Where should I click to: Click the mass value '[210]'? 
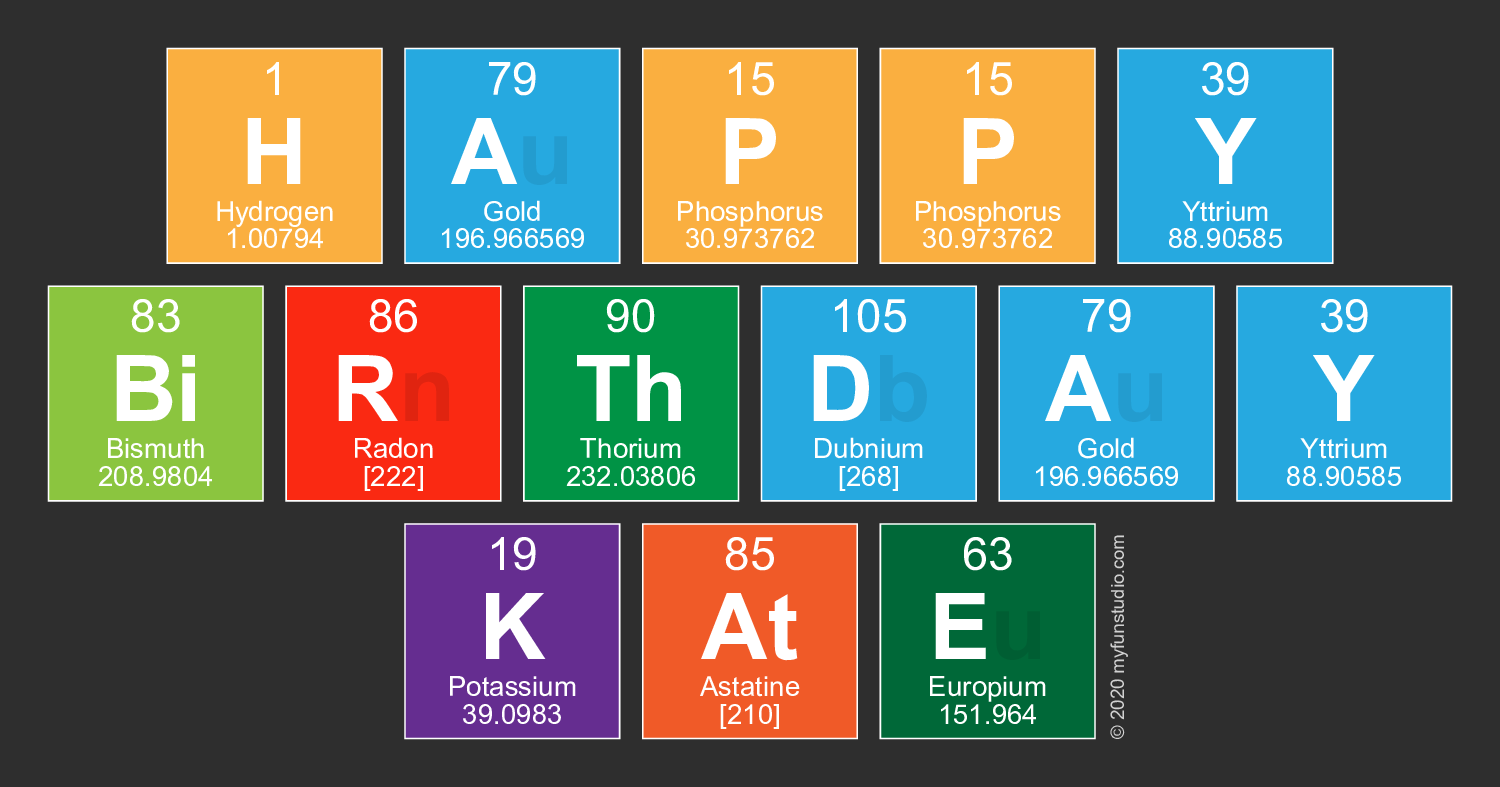[x=750, y=715]
